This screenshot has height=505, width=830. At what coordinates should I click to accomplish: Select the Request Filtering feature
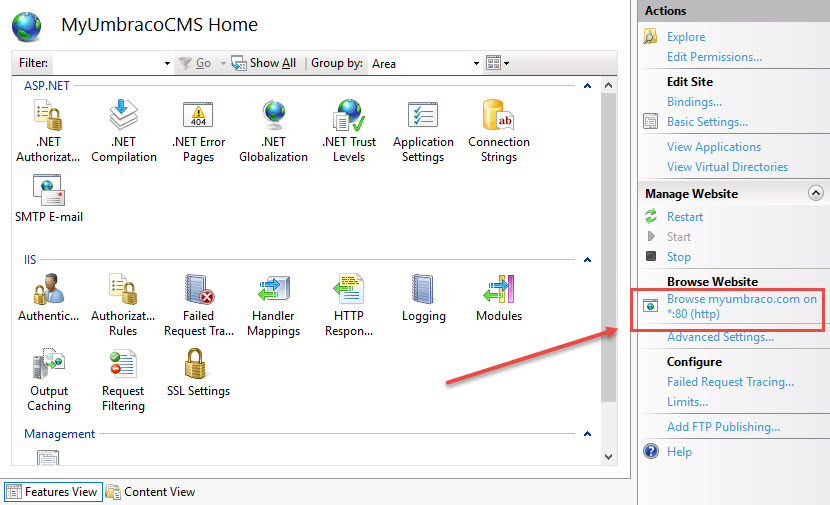pyautogui.click(x=123, y=379)
